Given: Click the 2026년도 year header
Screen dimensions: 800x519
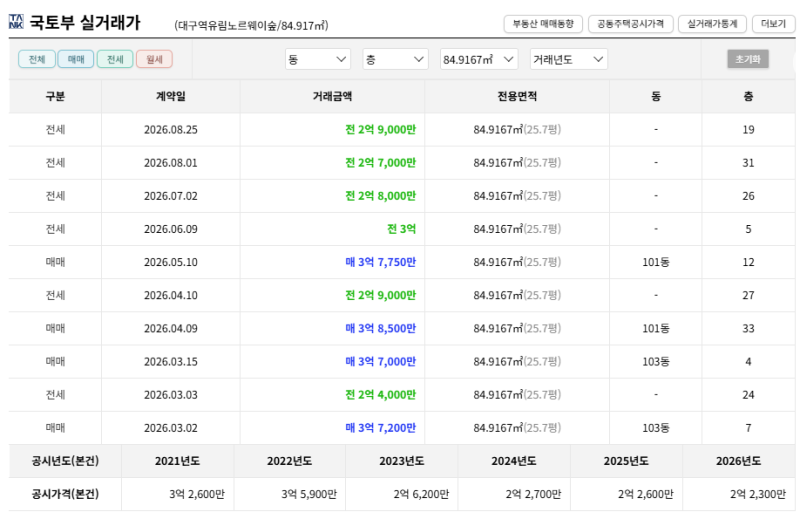Looking at the screenshot, I should pyautogui.click(x=738, y=461).
